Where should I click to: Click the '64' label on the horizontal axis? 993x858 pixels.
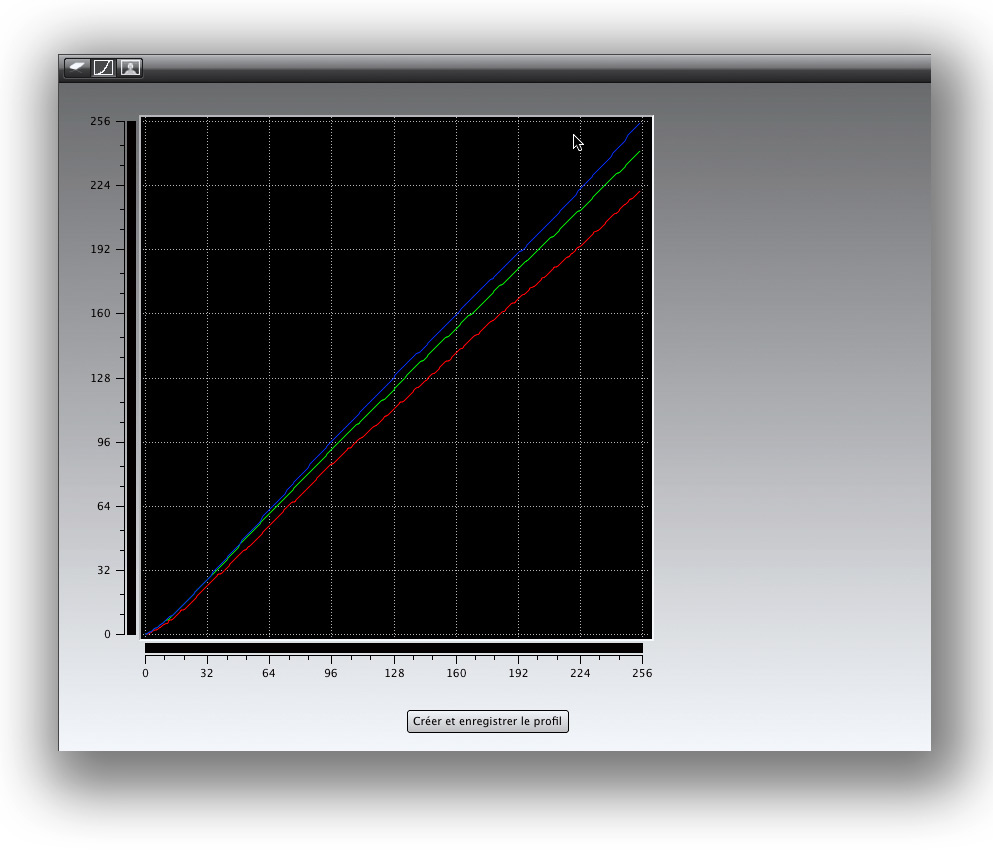coord(269,673)
